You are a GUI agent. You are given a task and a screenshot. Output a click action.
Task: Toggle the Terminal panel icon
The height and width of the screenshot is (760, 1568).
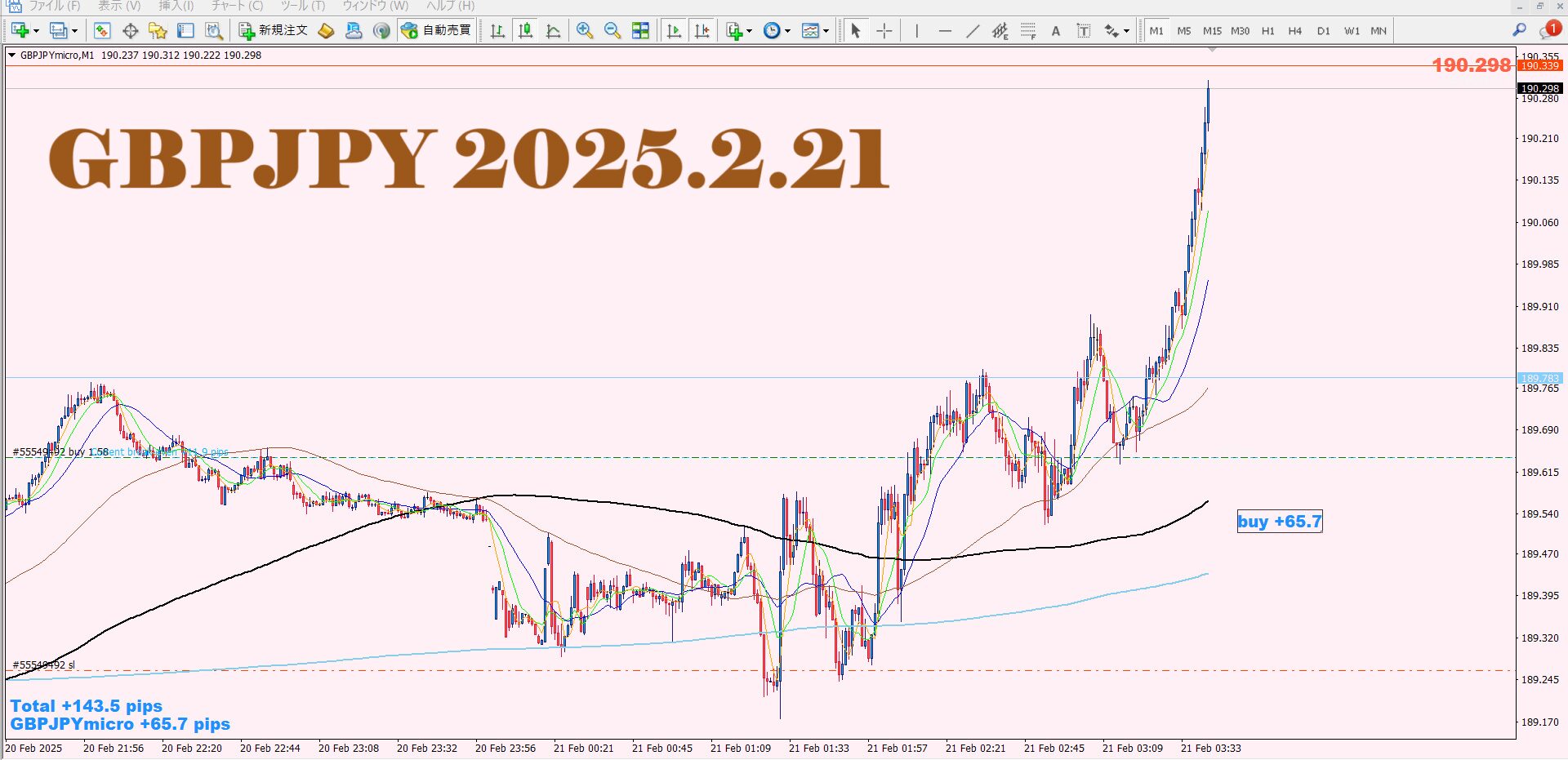185,31
